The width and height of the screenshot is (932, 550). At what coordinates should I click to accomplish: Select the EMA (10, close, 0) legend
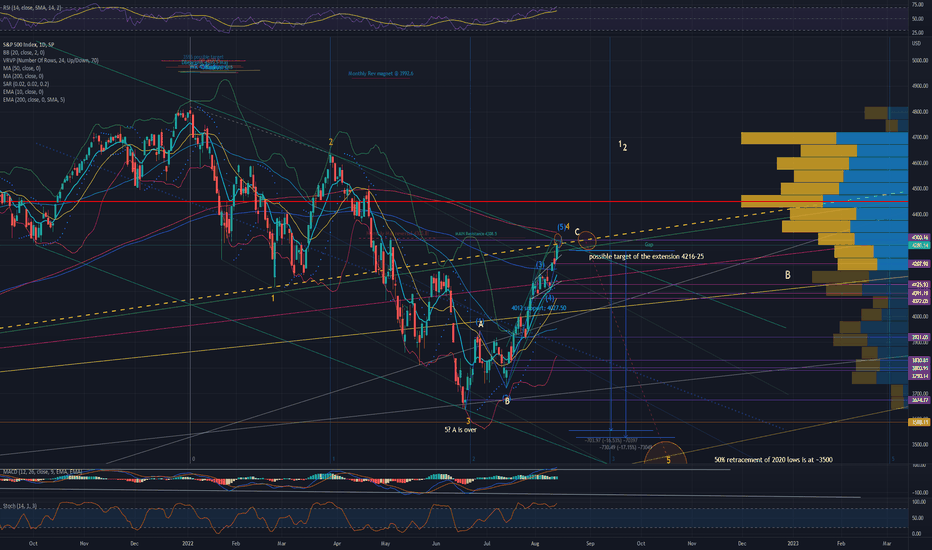coord(23,92)
